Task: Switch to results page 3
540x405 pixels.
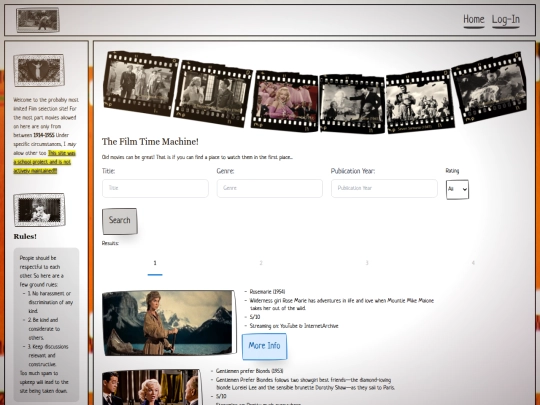Action: tap(367, 263)
